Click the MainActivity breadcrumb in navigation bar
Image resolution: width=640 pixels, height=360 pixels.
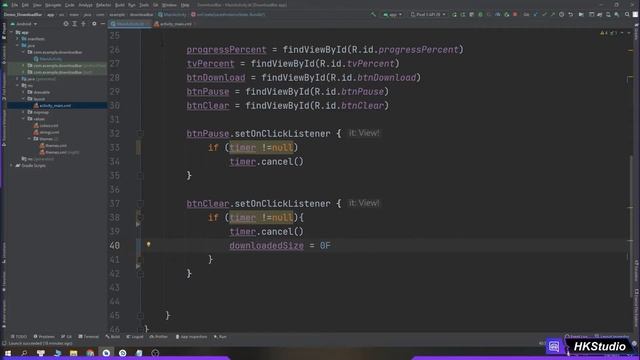tap(173, 14)
